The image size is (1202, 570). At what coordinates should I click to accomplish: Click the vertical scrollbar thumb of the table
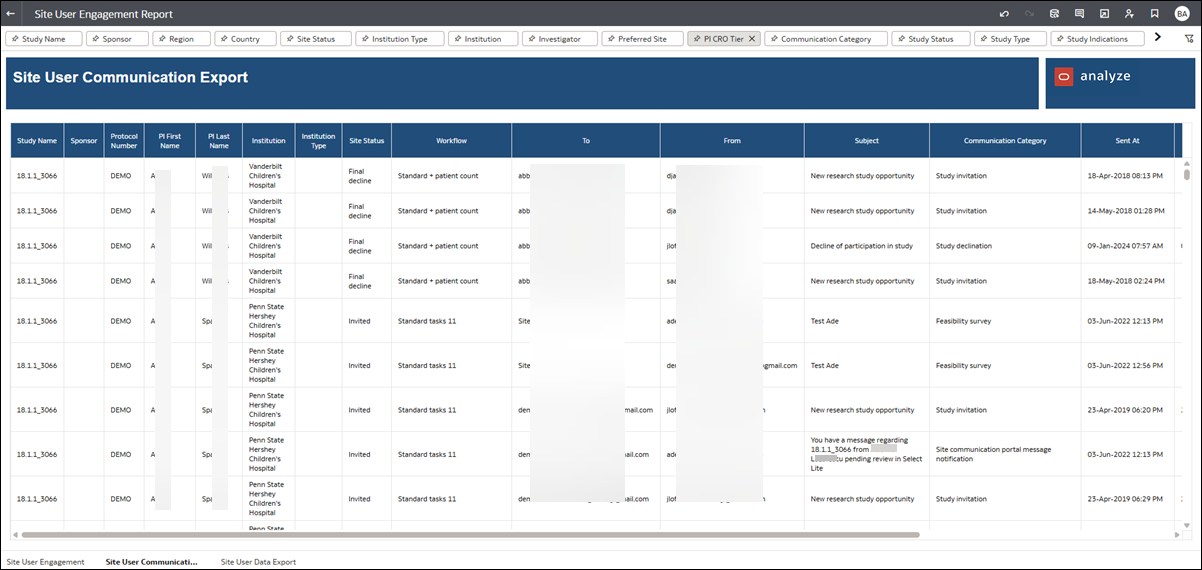click(x=1187, y=174)
